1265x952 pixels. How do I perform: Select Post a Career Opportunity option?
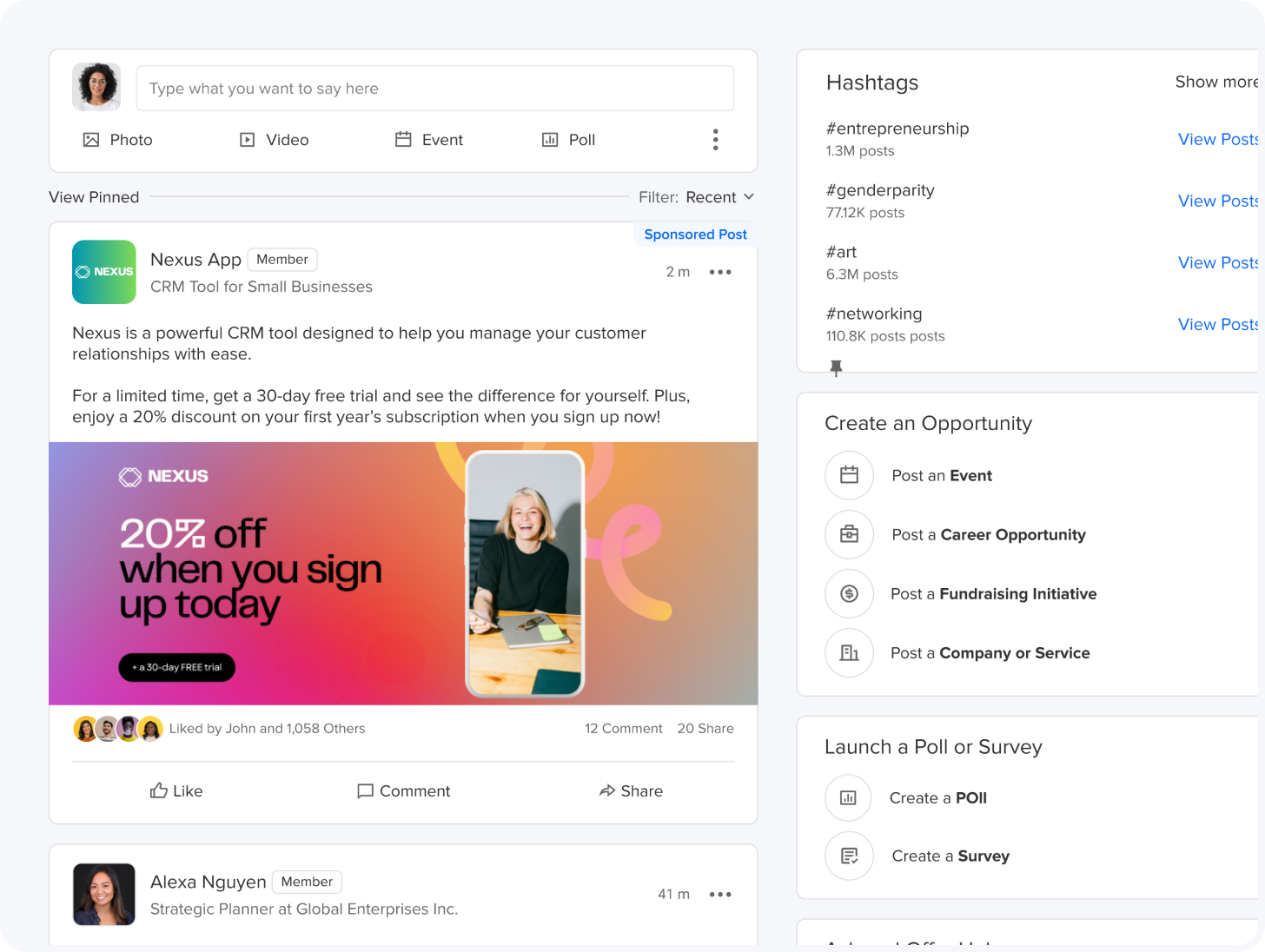click(x=989, y=534)
